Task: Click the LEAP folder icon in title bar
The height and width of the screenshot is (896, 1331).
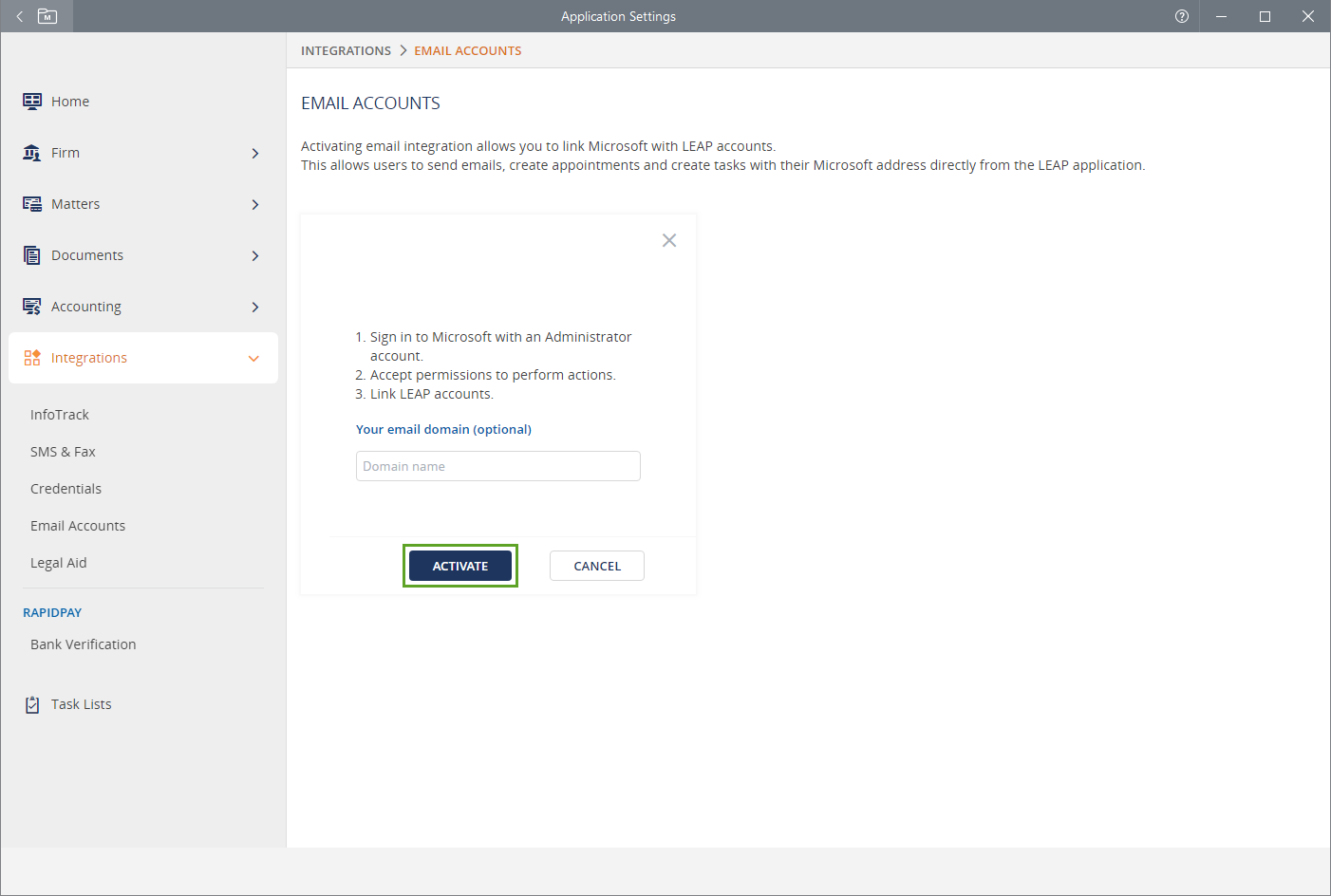Action: click(x=47, y=16)
